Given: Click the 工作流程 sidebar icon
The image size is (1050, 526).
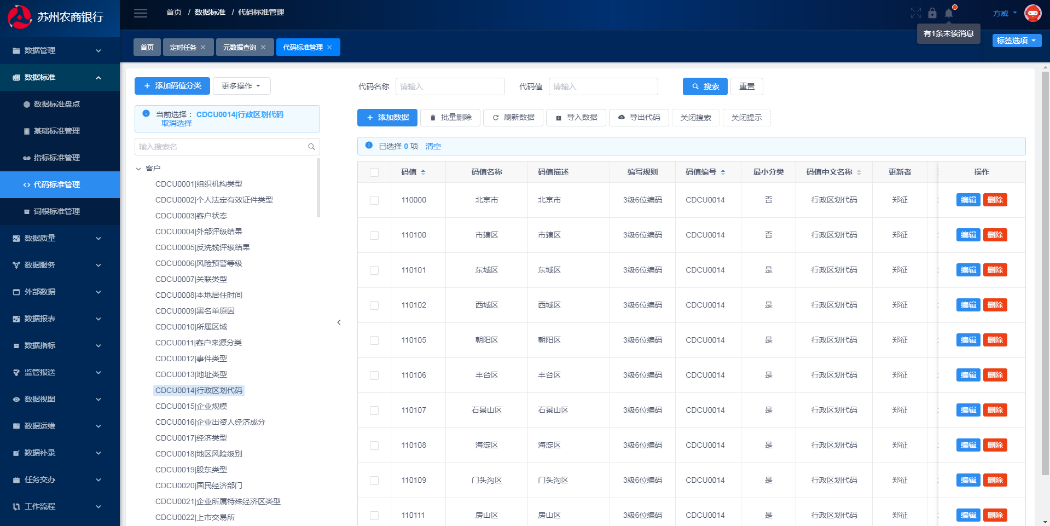Looking at the screenshot, I should (x=17, y=506).
